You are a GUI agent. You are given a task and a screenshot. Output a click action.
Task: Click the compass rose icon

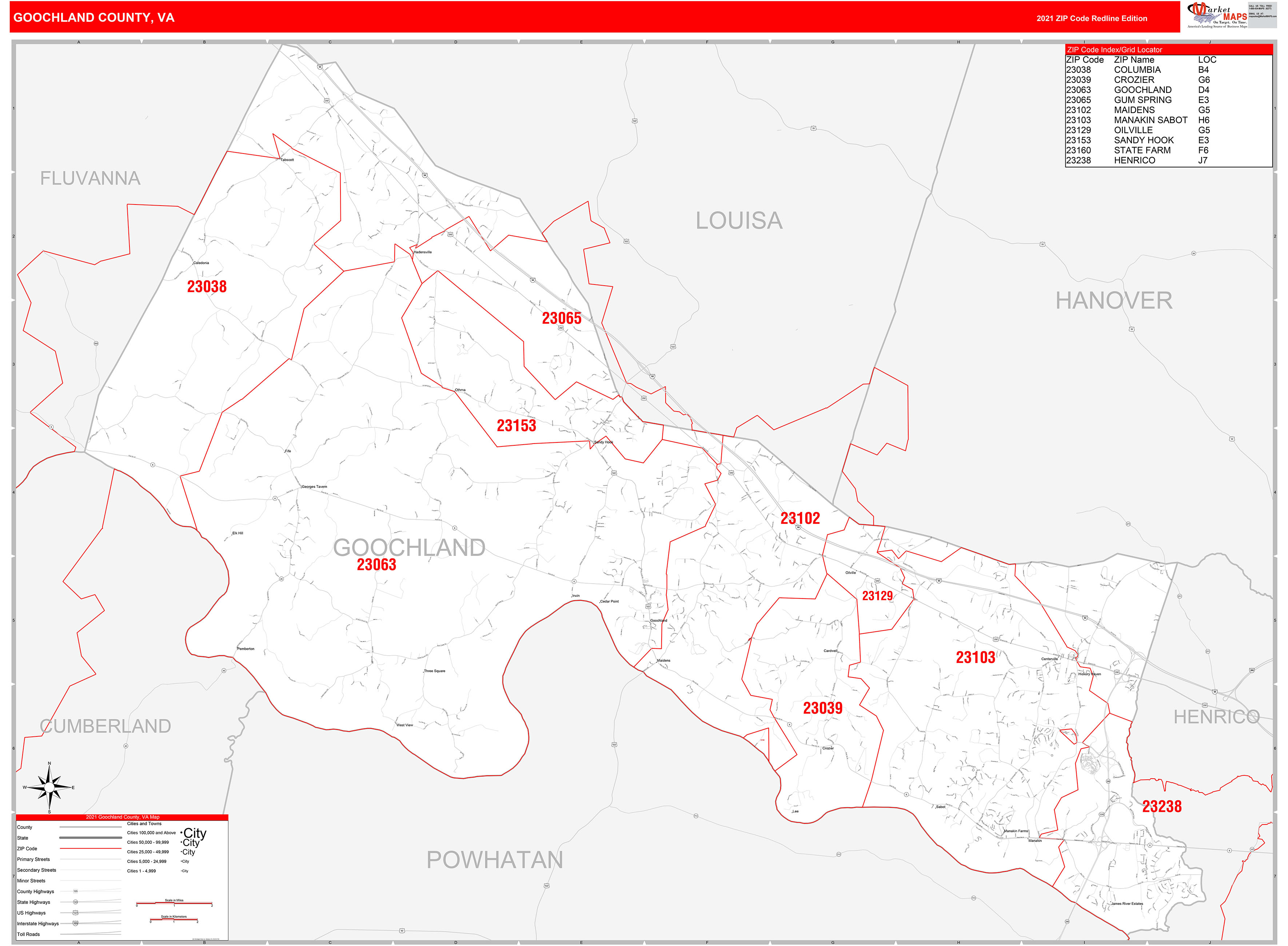click(x=49, y=788)
